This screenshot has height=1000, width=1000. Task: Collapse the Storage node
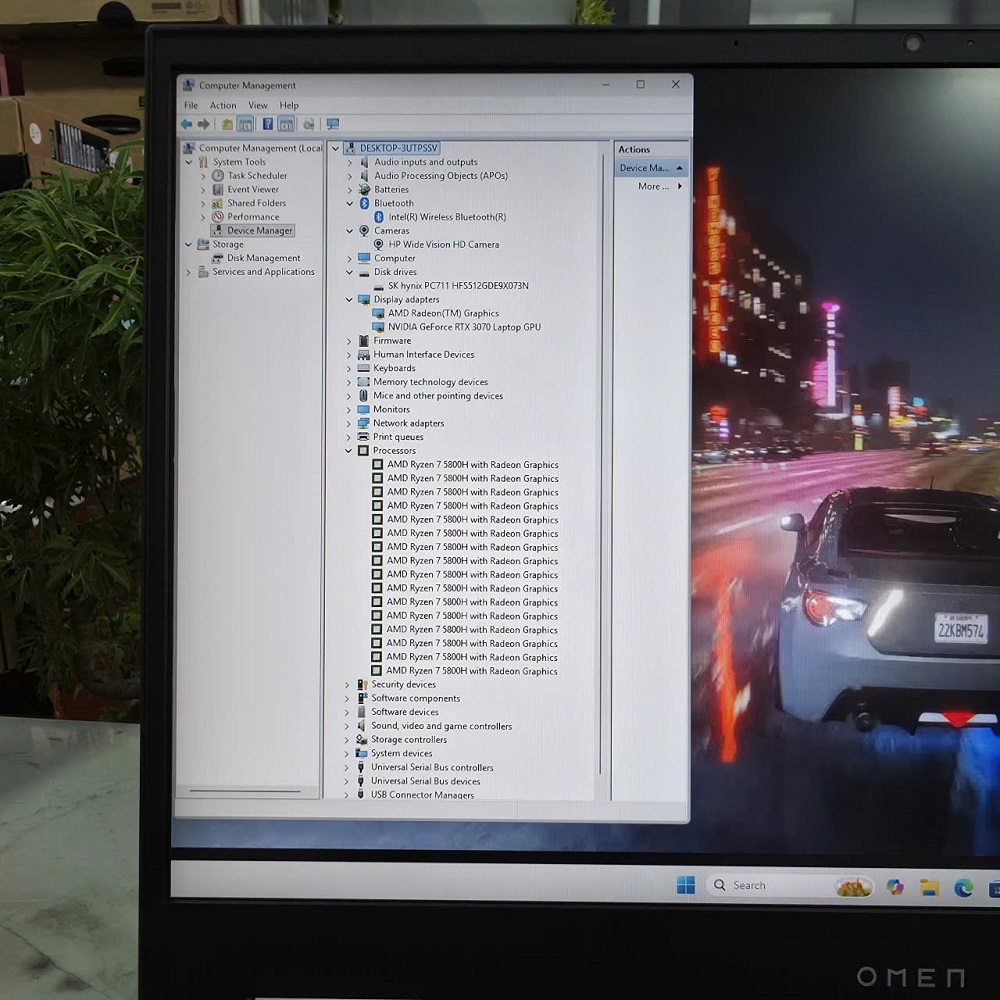[x=188, y=244]
